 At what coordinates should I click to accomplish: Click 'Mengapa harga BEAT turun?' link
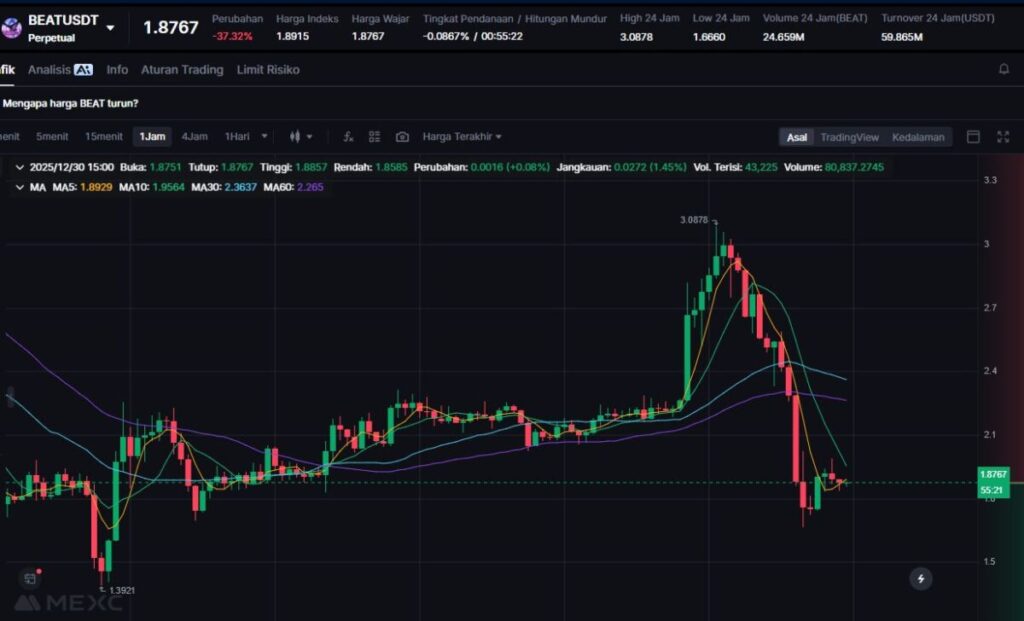coord(70,103)
